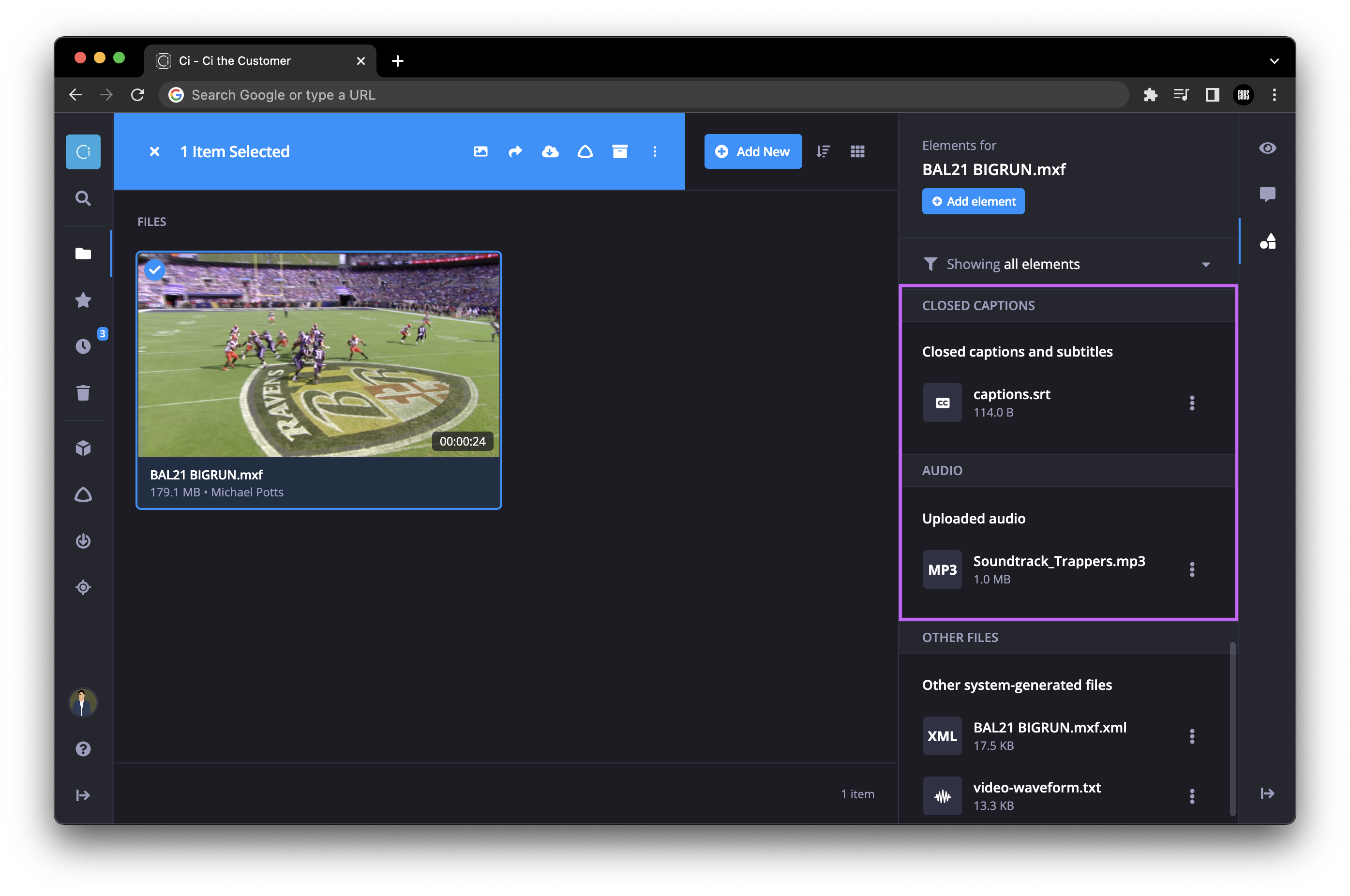Open the comments panel tab
This screenshot has height=896, width=1350.
pos(1267,194)
